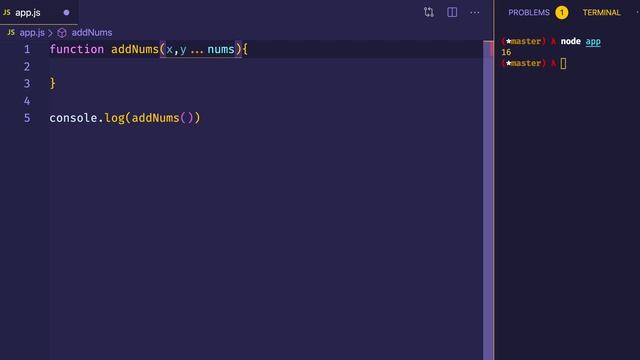Click line number 4 in the gutter
640x360 pixels.
tap(27, 101)
